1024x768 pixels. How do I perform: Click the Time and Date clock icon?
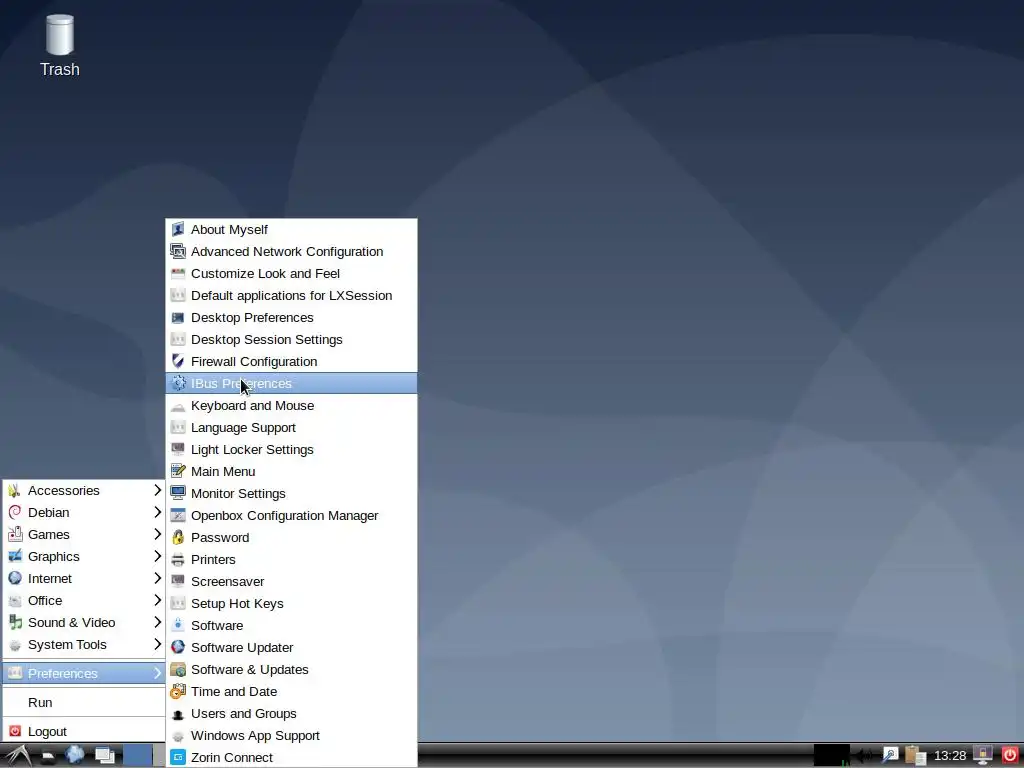pos(178,692)
